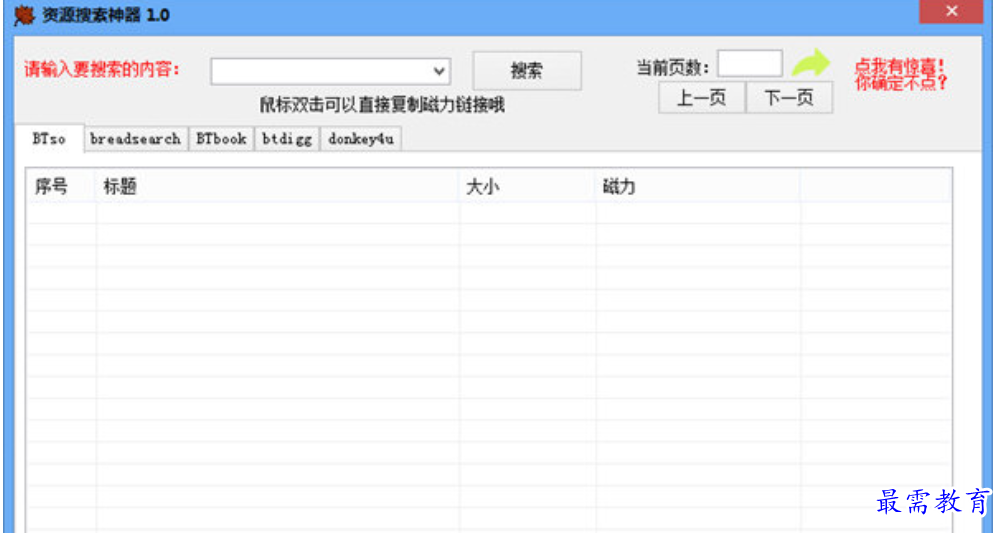Click the 序号 column header
This screenshot has width=998, height=533.
tap(61, 187)
